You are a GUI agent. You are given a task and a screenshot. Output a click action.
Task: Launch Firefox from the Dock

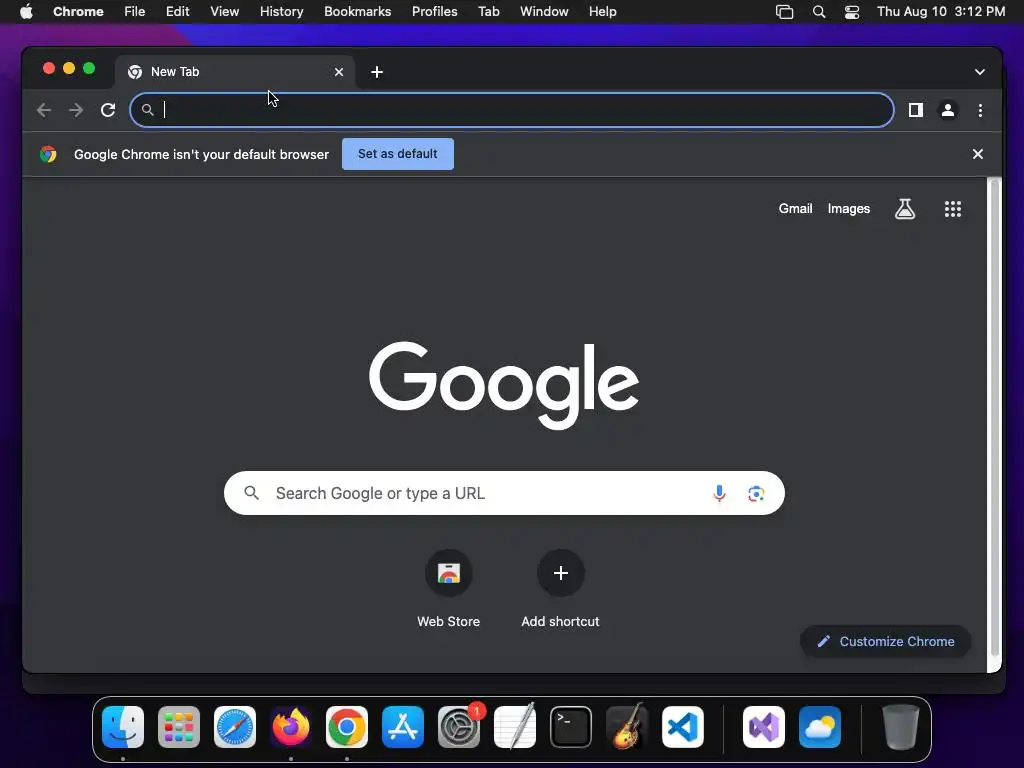pos(291,727)
